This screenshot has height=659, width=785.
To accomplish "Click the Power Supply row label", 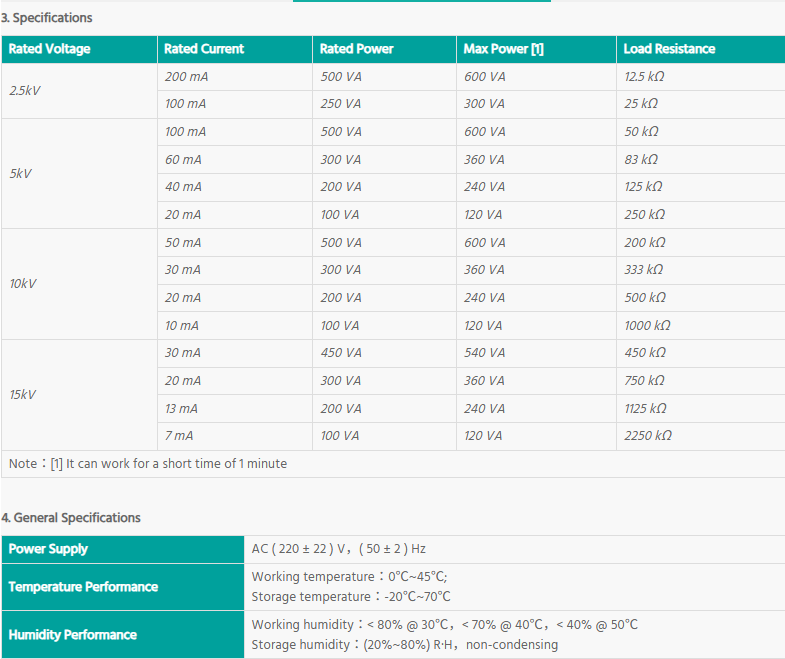I will (48, 549).
